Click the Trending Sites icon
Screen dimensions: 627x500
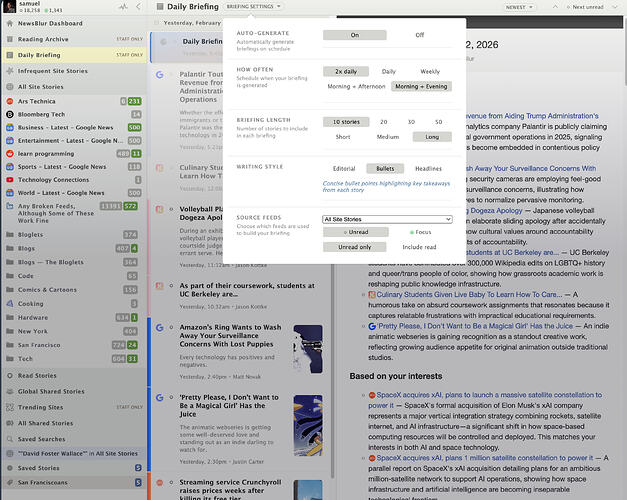[x=10, y=407]
